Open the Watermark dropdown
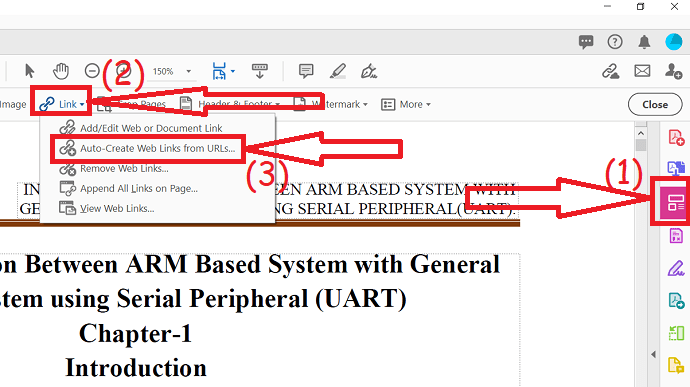Screen dimensions: 690x387 click(330, 104)
